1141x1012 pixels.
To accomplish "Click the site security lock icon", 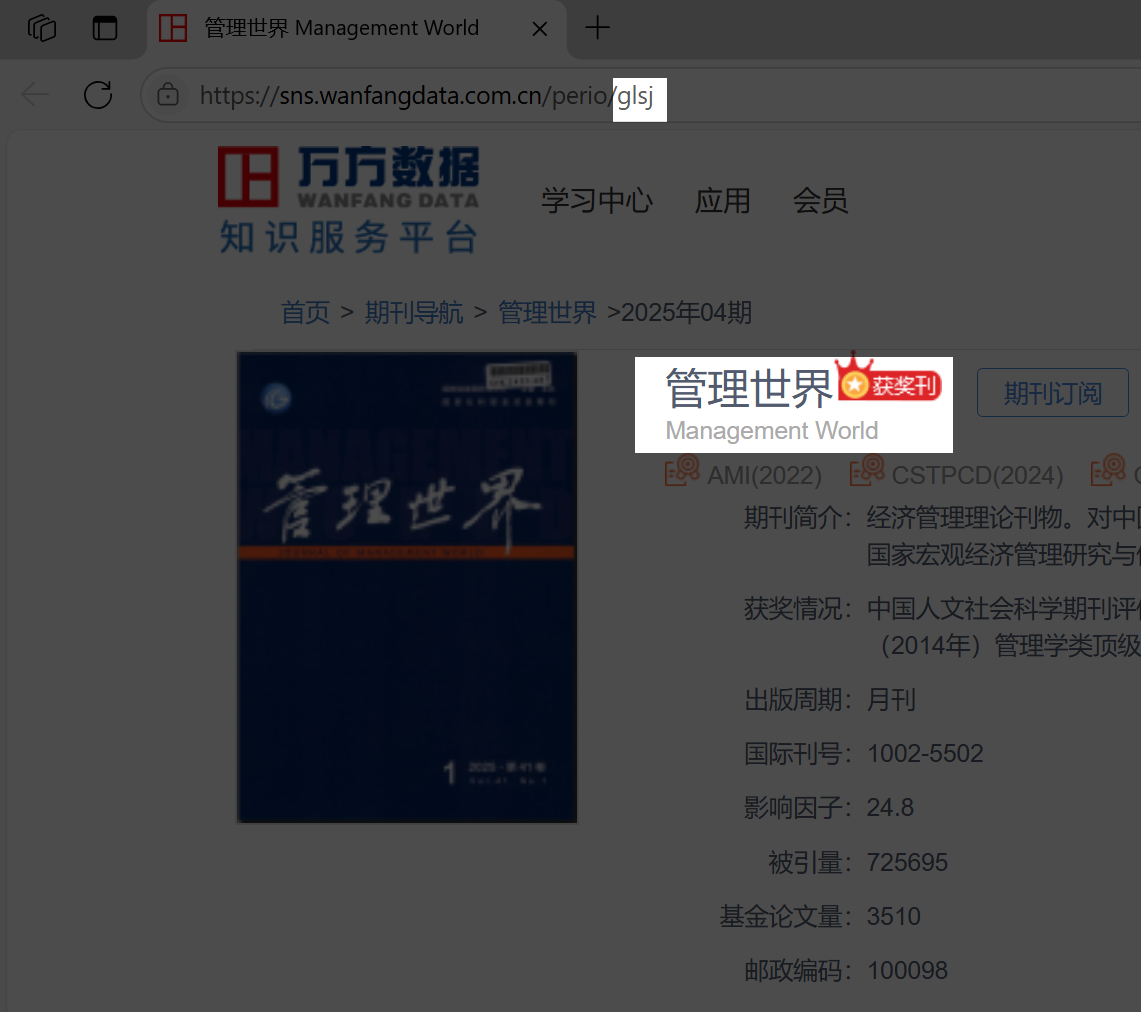I will [x=169, y=95].
